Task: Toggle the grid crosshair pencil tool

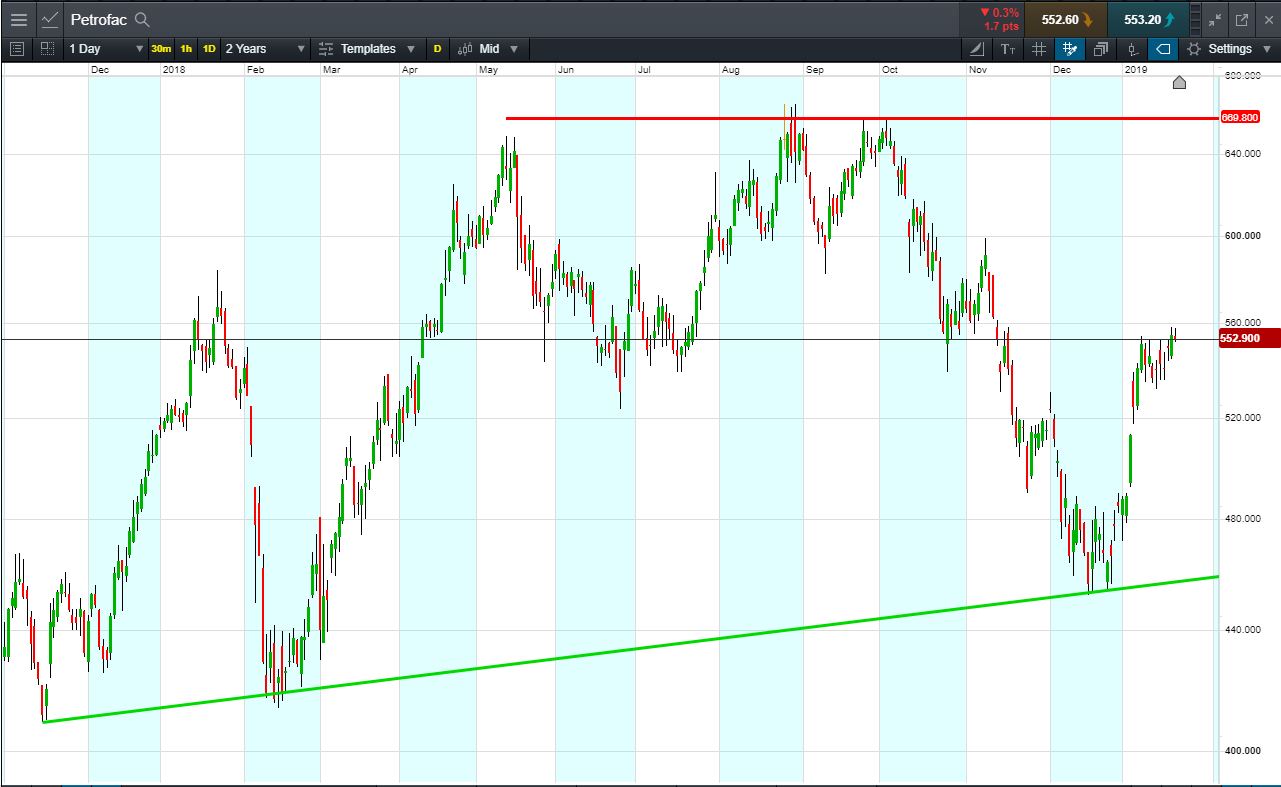Action: pyautogui.click(x=1070, y=48)
